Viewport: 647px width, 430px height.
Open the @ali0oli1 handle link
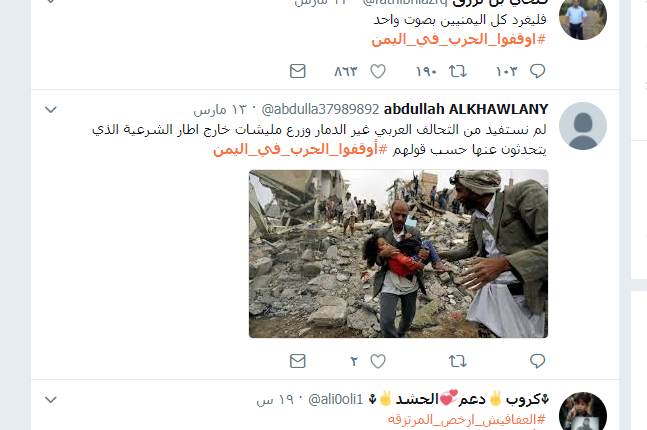pos(336,399)
